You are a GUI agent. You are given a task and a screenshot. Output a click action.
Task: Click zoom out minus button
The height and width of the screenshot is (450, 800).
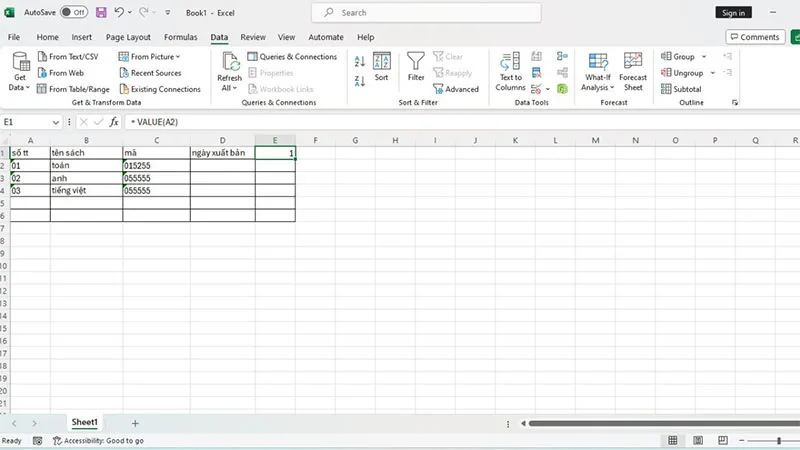(741, 440)
